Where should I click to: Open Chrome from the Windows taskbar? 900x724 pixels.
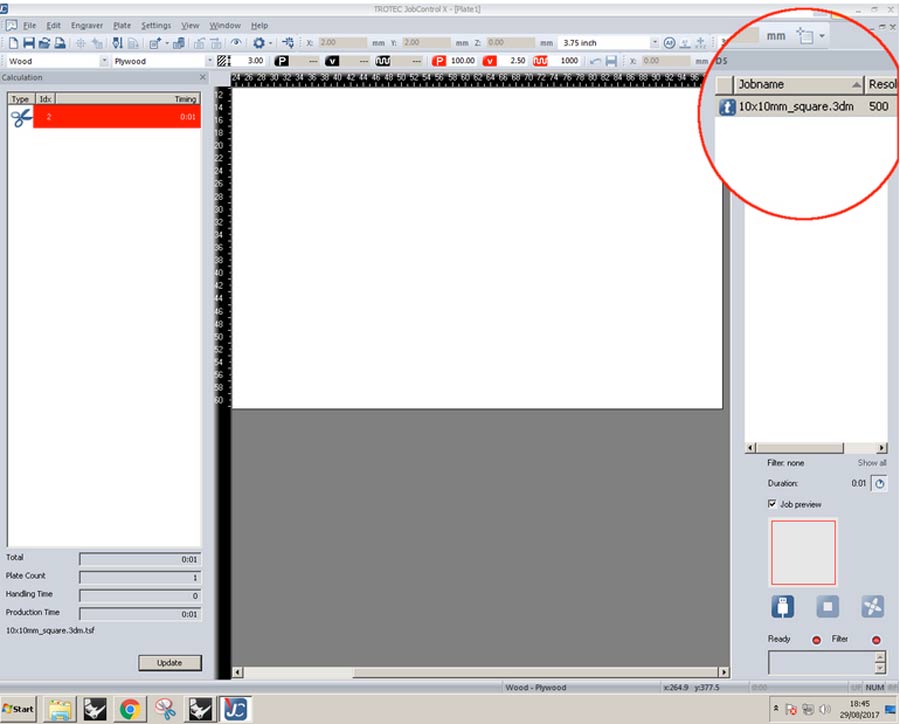coord(128,709)
